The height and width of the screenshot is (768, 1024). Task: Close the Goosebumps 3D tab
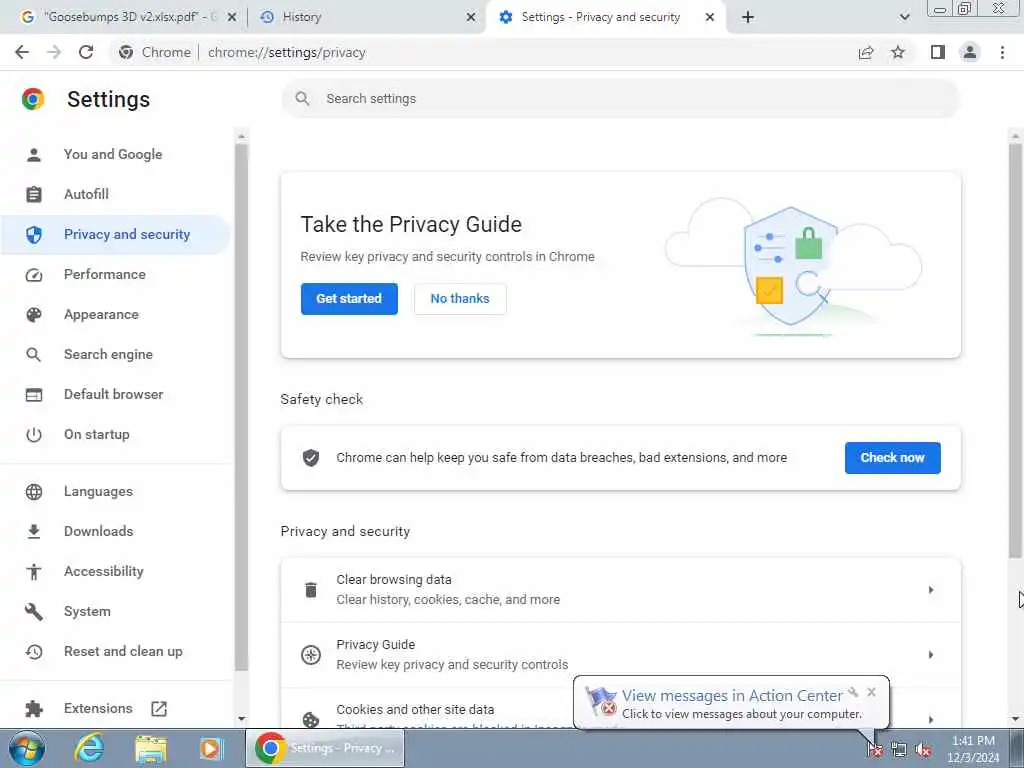tap(232, 18)
